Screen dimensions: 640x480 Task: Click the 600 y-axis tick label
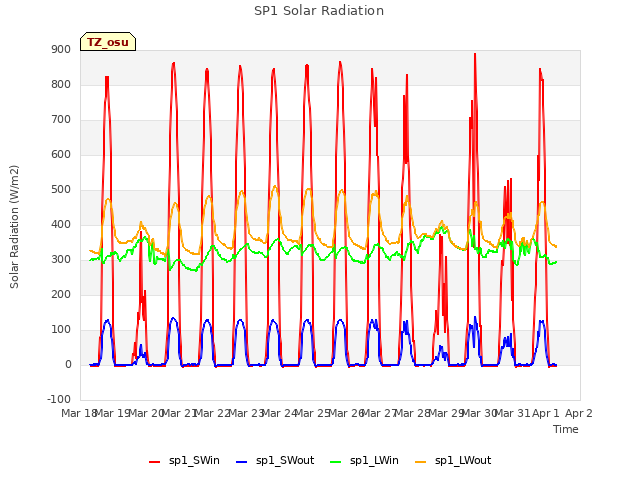coord(61,155)
